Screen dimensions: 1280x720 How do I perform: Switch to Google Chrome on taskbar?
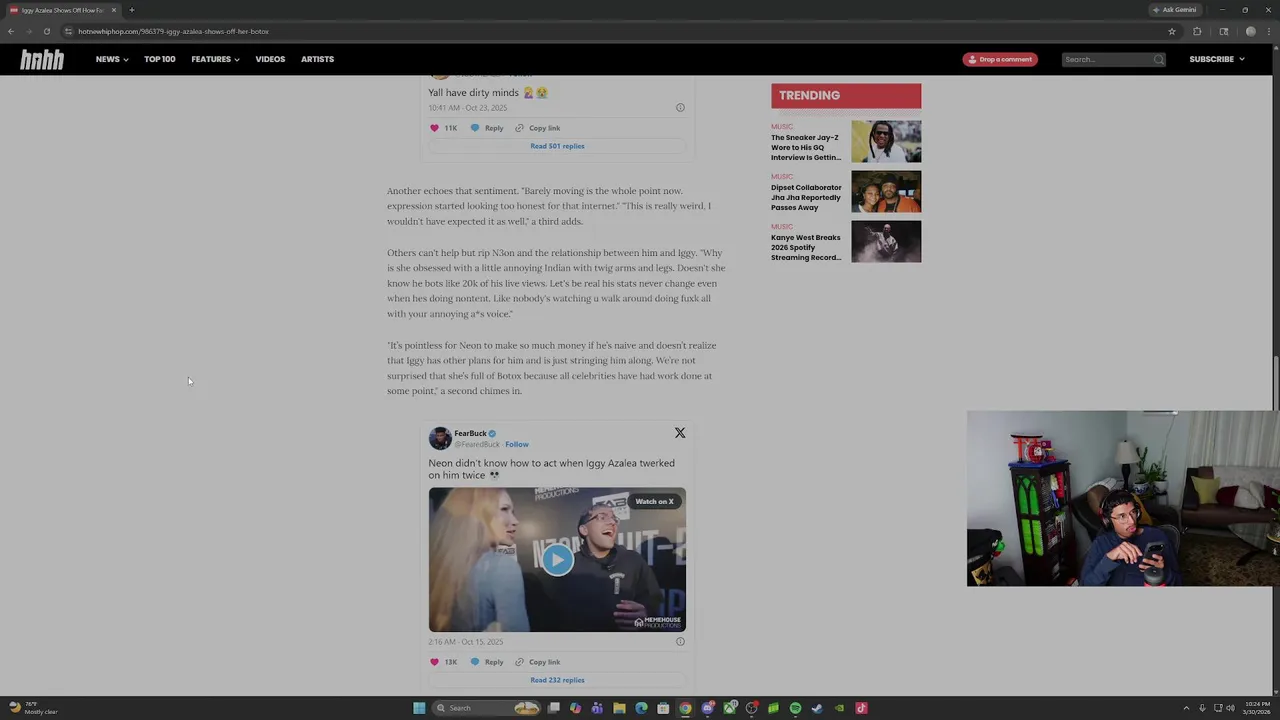pyautogui.click(x=685, y=708)
